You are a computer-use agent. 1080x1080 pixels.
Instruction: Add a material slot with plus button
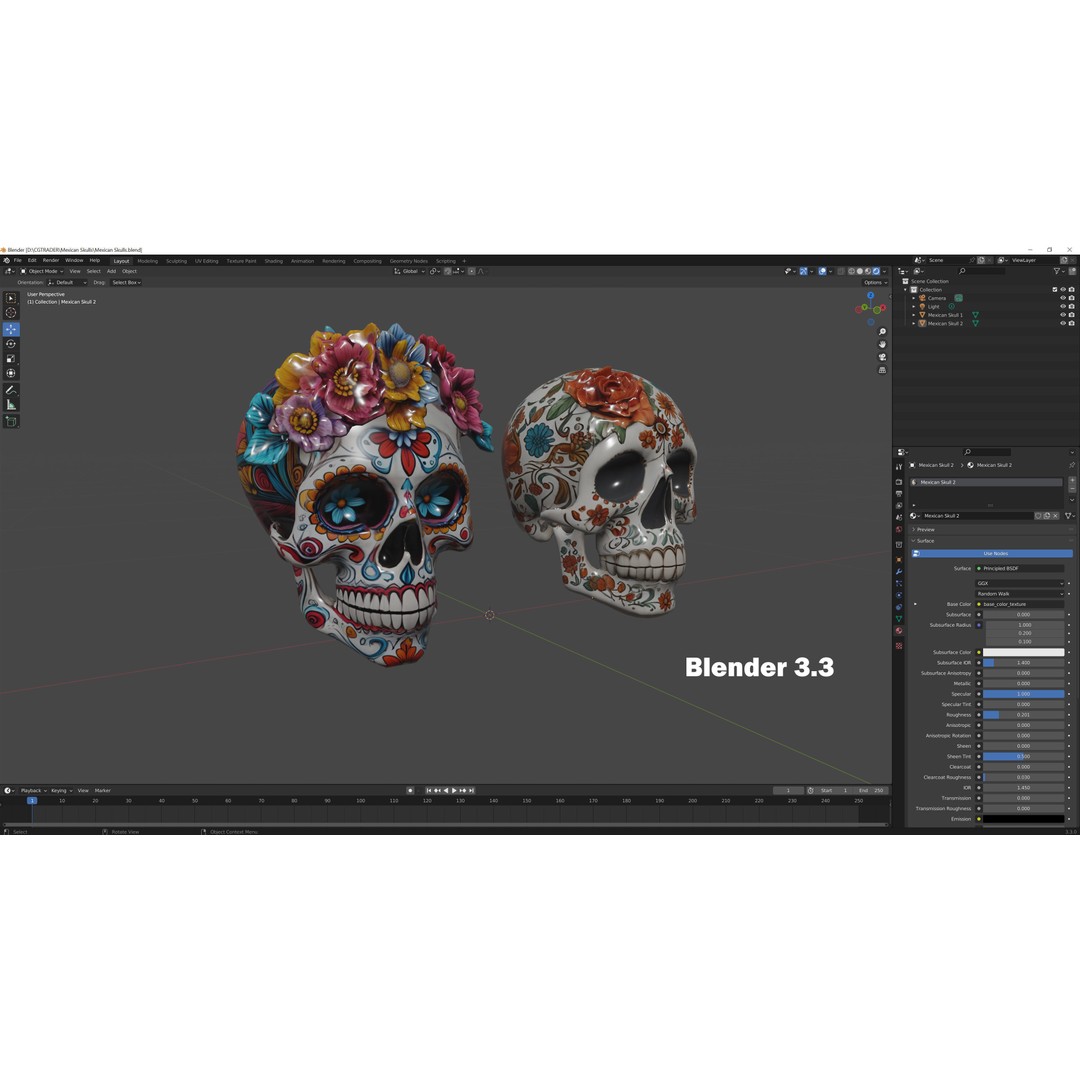(1072, 481)
